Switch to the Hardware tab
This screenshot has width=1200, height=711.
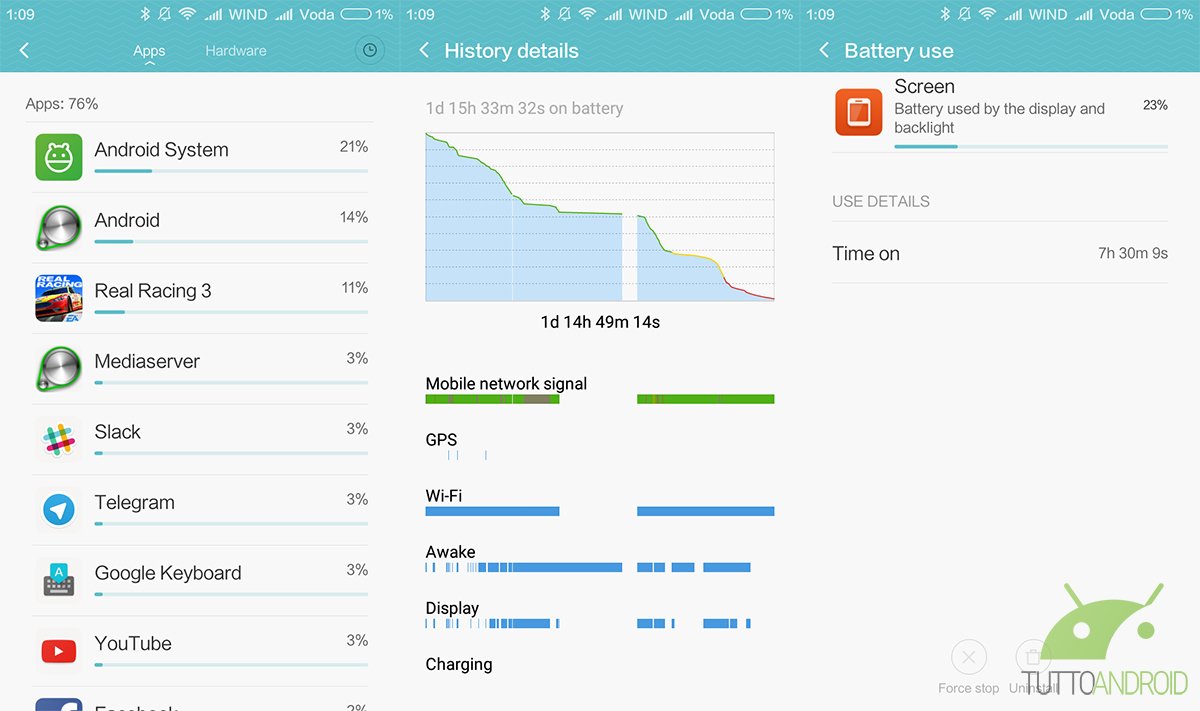point(236,51)
